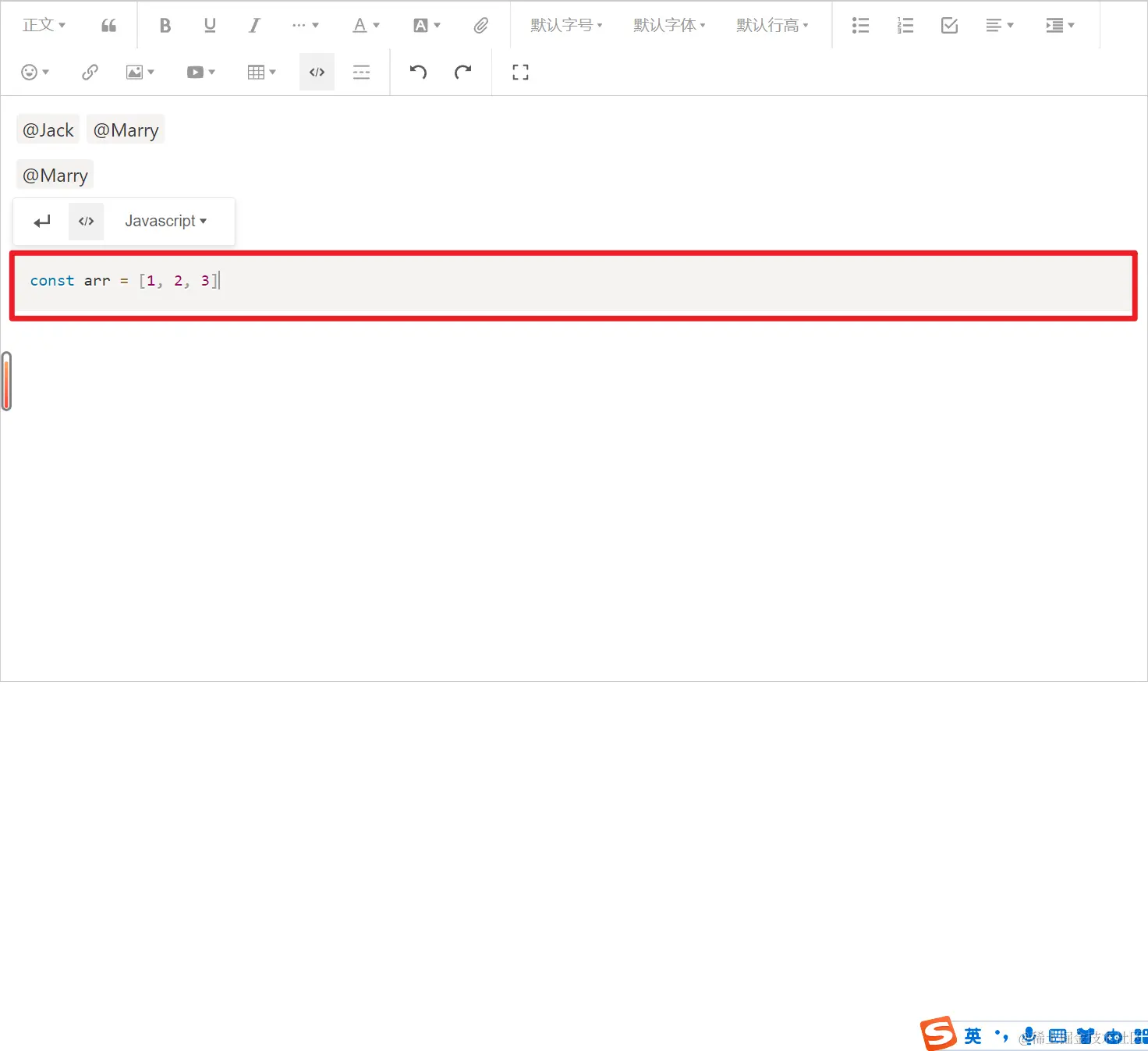The height and width of the screenshot is (1051, 1148).
Task: Click the "const" keyword in code
Action: click(x=52, y=281)
